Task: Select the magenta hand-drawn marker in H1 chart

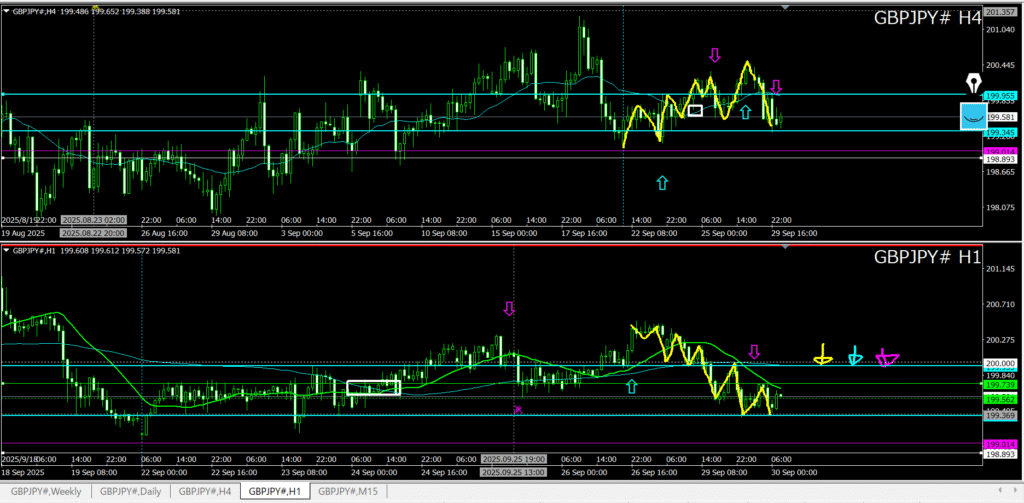Action: pyautogui.click(x=886, y=357)
